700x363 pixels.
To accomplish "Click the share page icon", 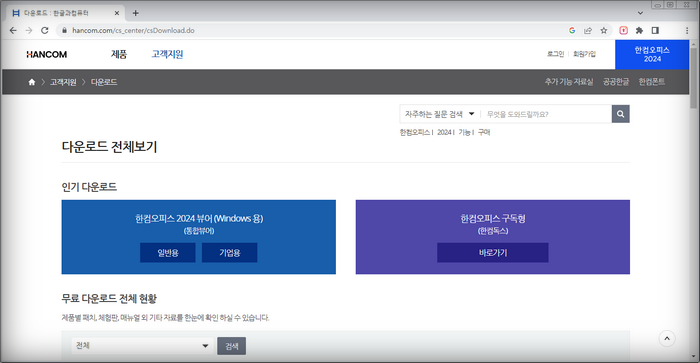I will pyautogui.click(x=588, y=30).
